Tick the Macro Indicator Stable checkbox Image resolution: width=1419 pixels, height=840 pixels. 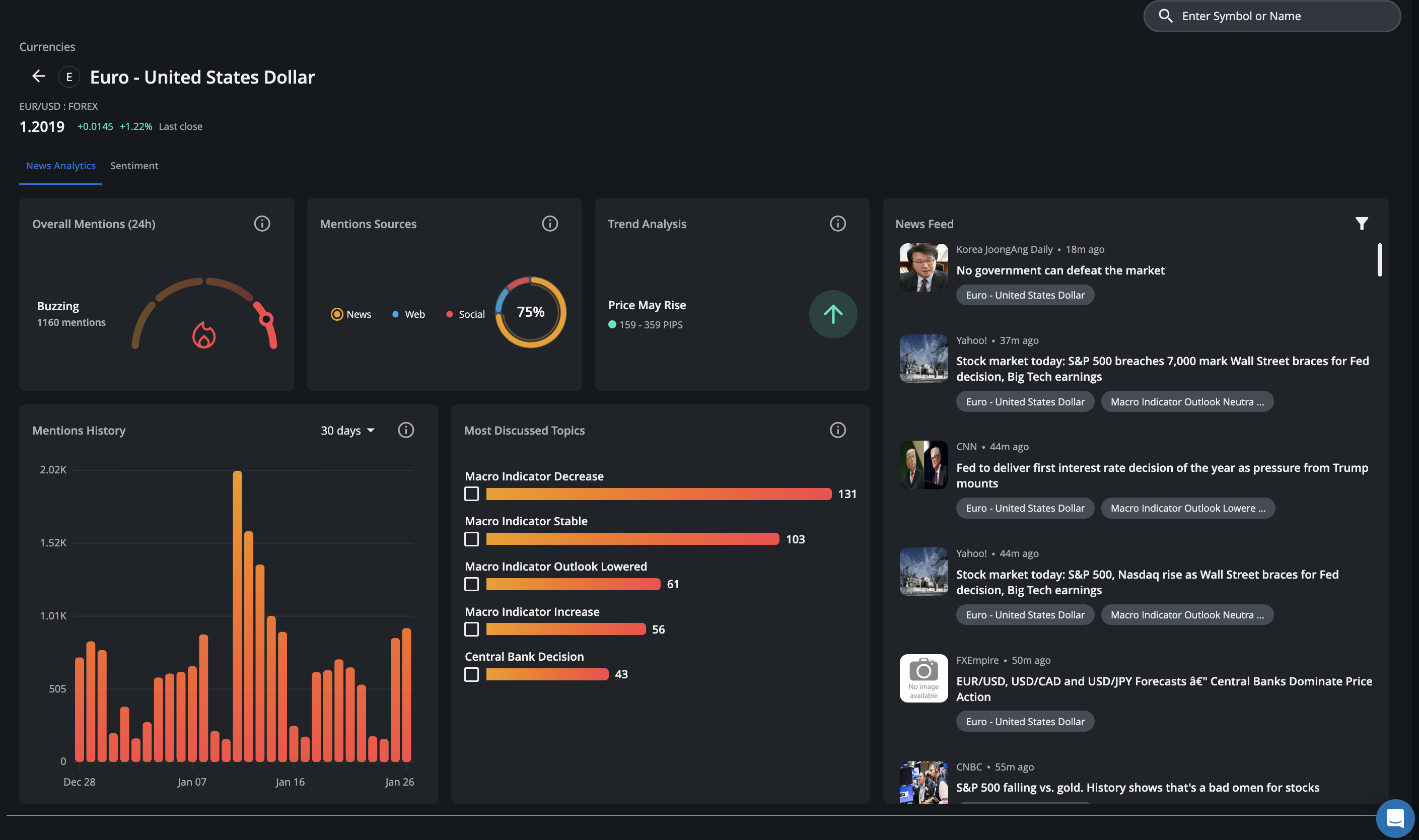point(471,539)
